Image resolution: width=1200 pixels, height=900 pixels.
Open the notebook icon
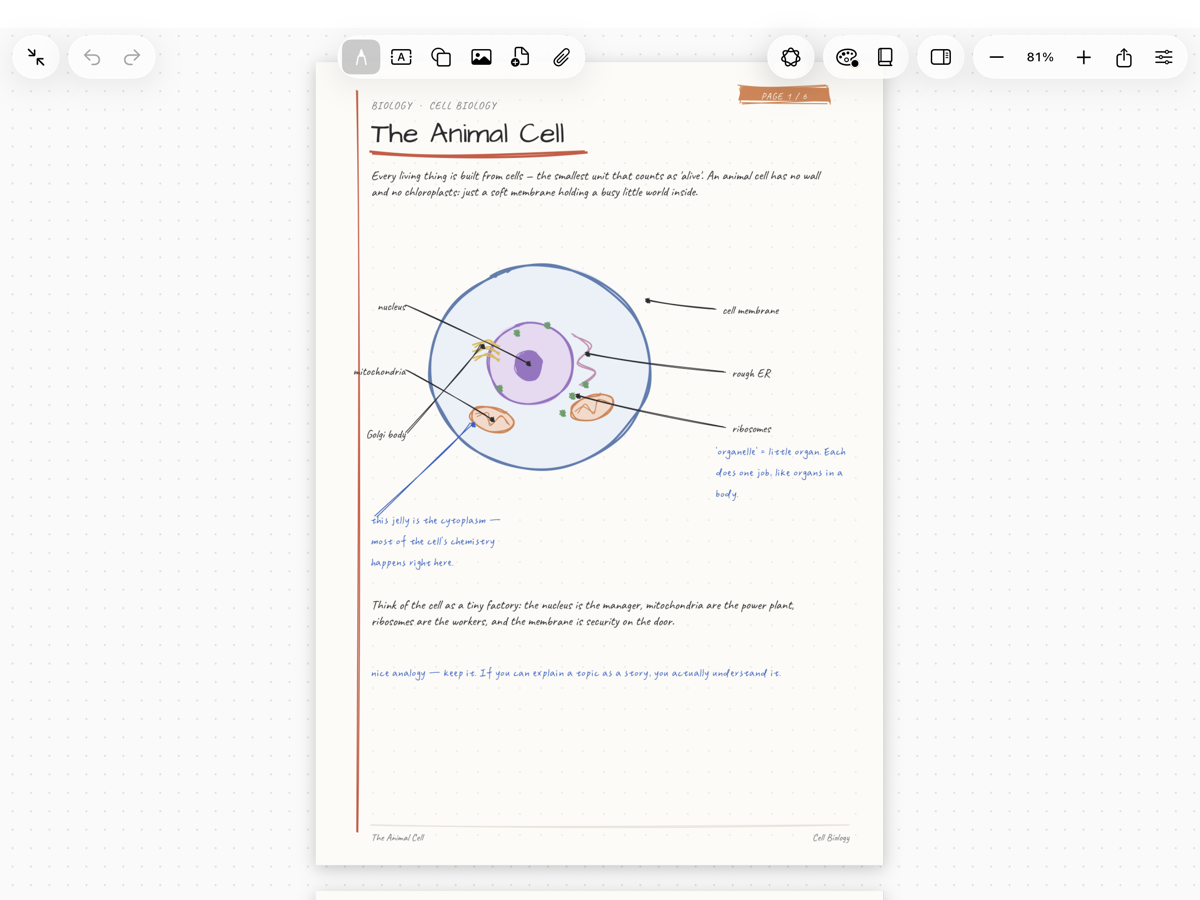click(885, 57)
